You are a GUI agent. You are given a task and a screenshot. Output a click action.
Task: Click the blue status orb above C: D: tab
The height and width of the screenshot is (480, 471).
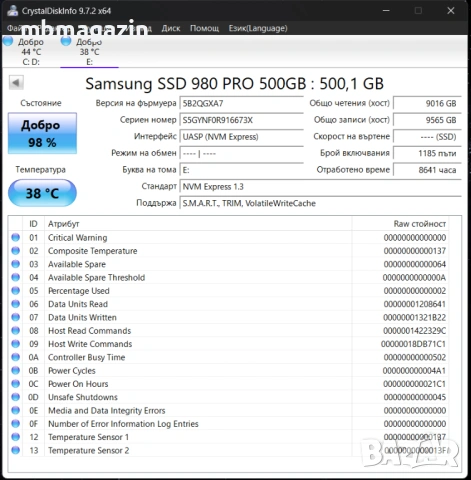tap(8, 41)
